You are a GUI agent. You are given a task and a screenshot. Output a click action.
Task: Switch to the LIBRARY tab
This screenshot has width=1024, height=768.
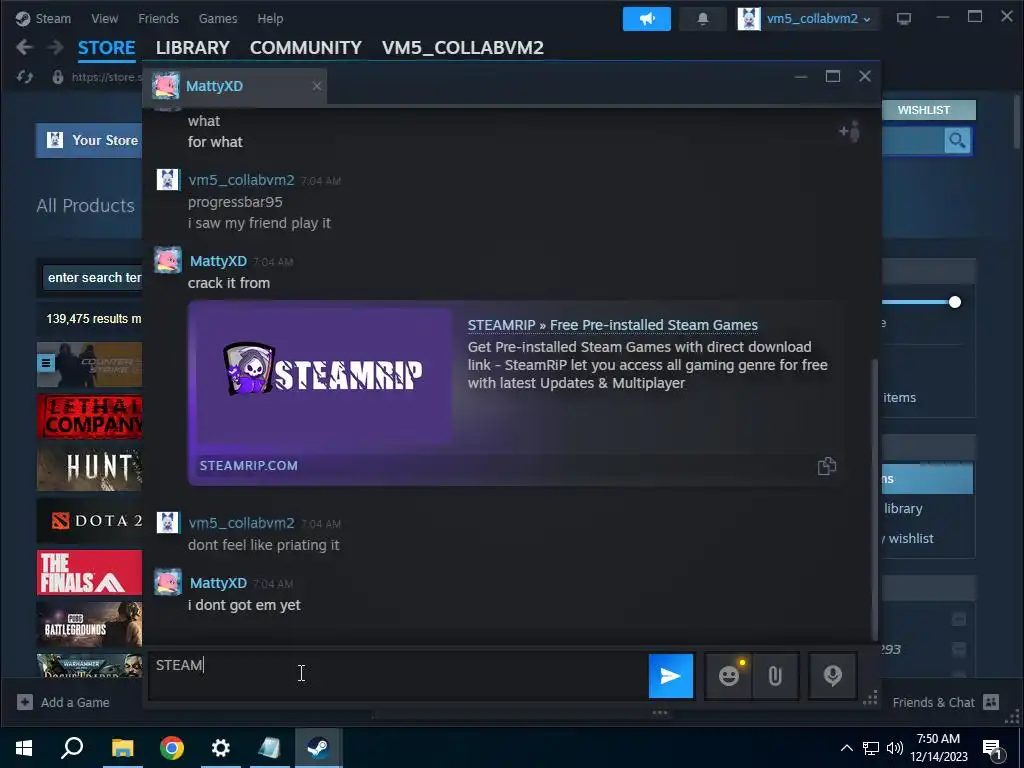(193, 48)
